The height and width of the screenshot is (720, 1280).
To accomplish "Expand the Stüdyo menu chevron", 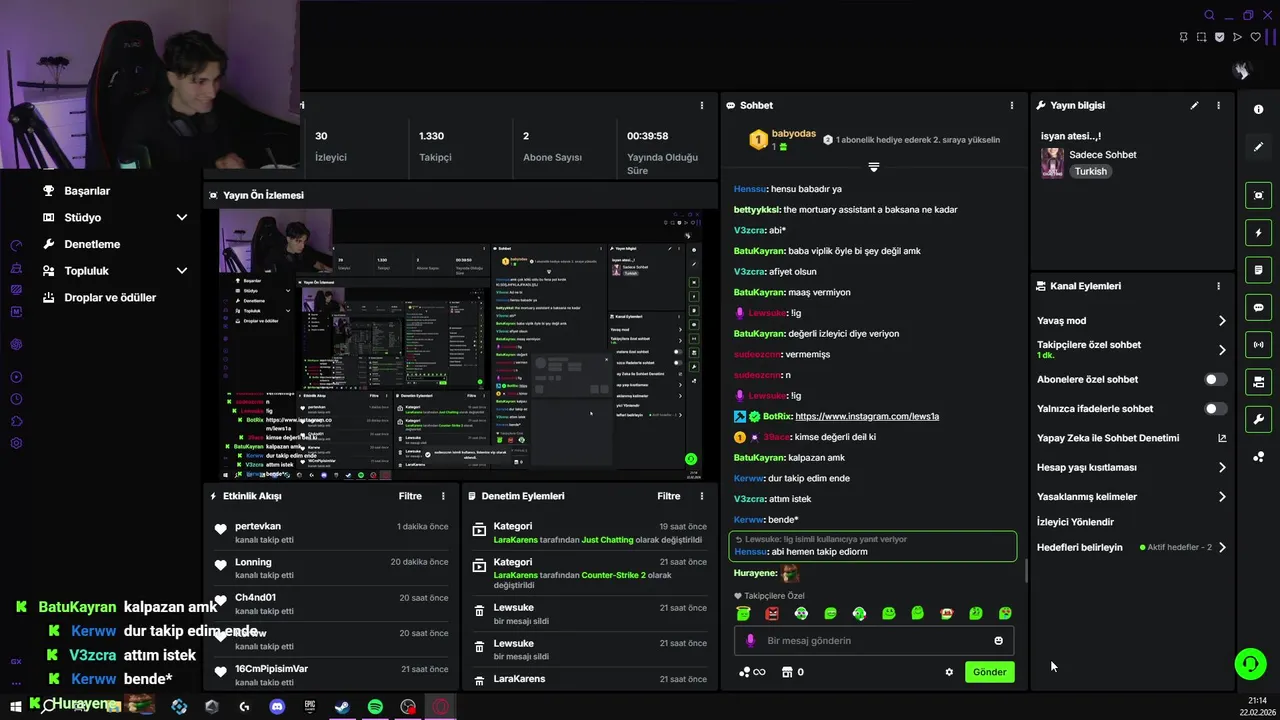I will [x=182, y=217].
